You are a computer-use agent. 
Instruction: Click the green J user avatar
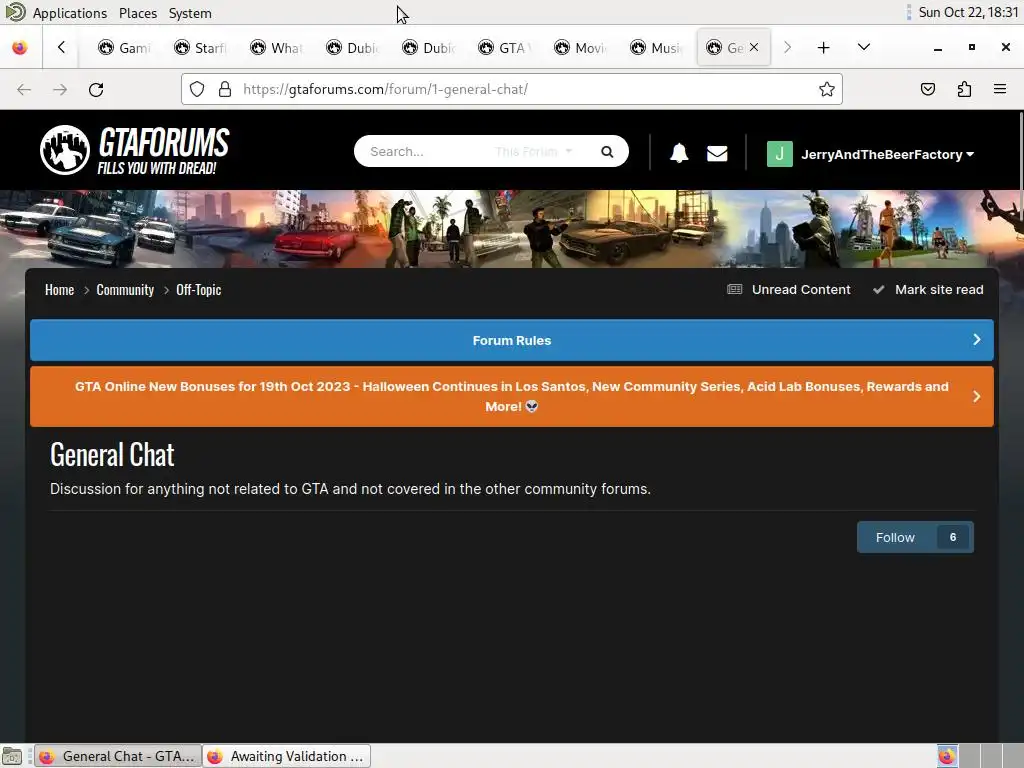780,154
